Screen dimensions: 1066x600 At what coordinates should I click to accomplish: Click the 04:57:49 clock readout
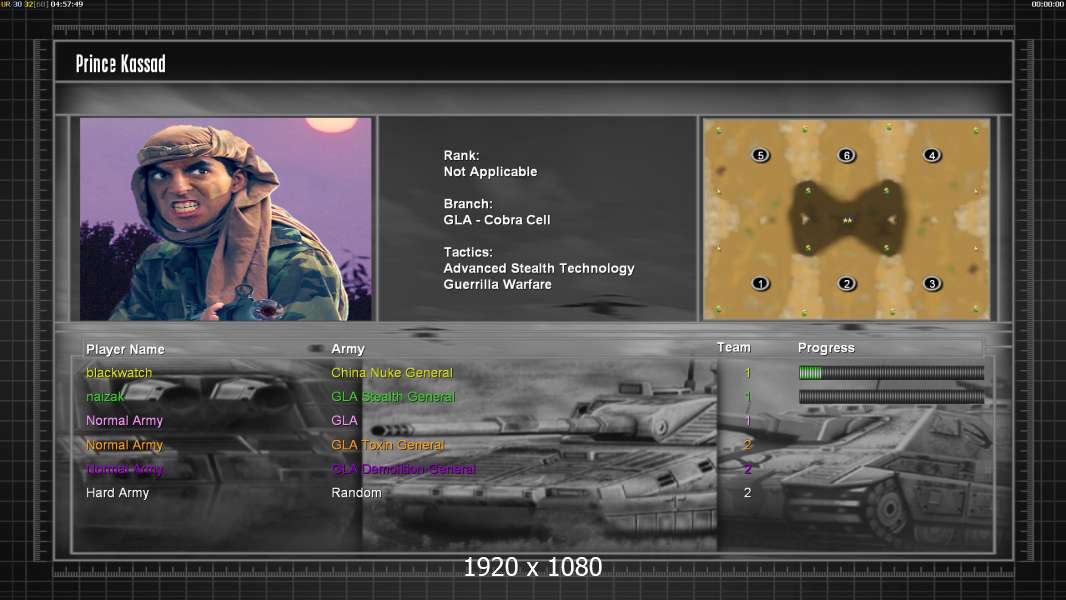[x=67, y=4]
